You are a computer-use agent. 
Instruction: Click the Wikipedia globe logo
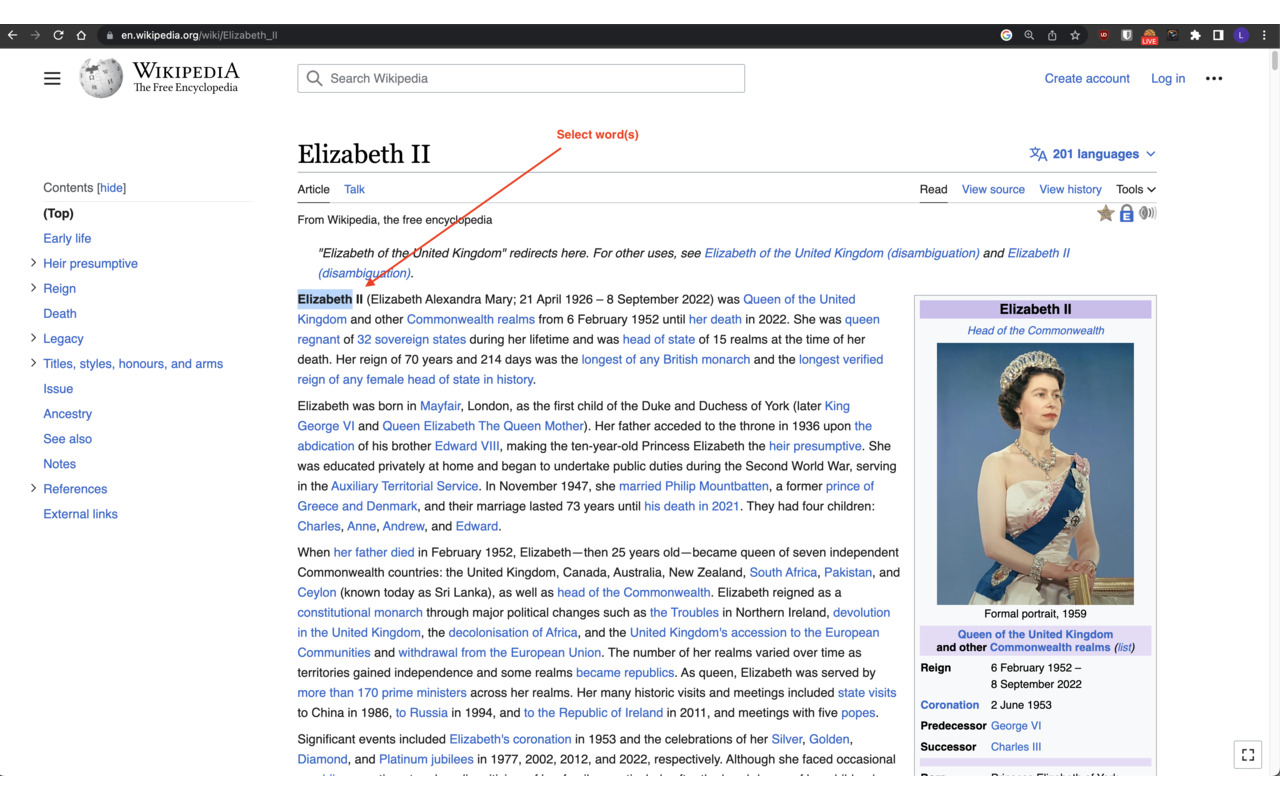(100, 78)
